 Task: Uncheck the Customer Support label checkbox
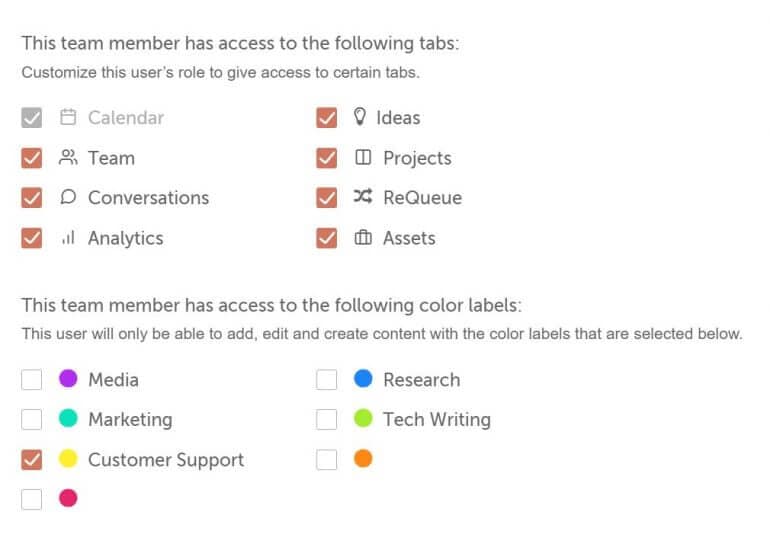point(31,459)
